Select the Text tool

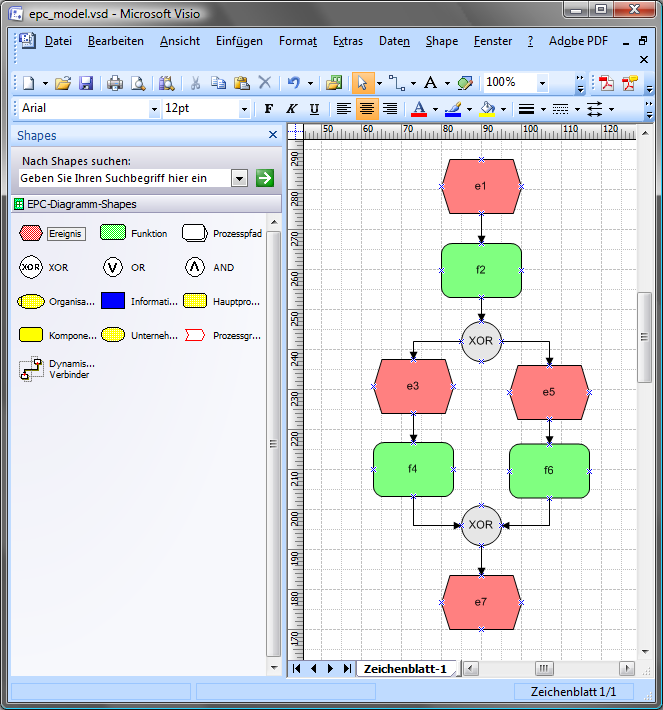(x=430, y=83)
